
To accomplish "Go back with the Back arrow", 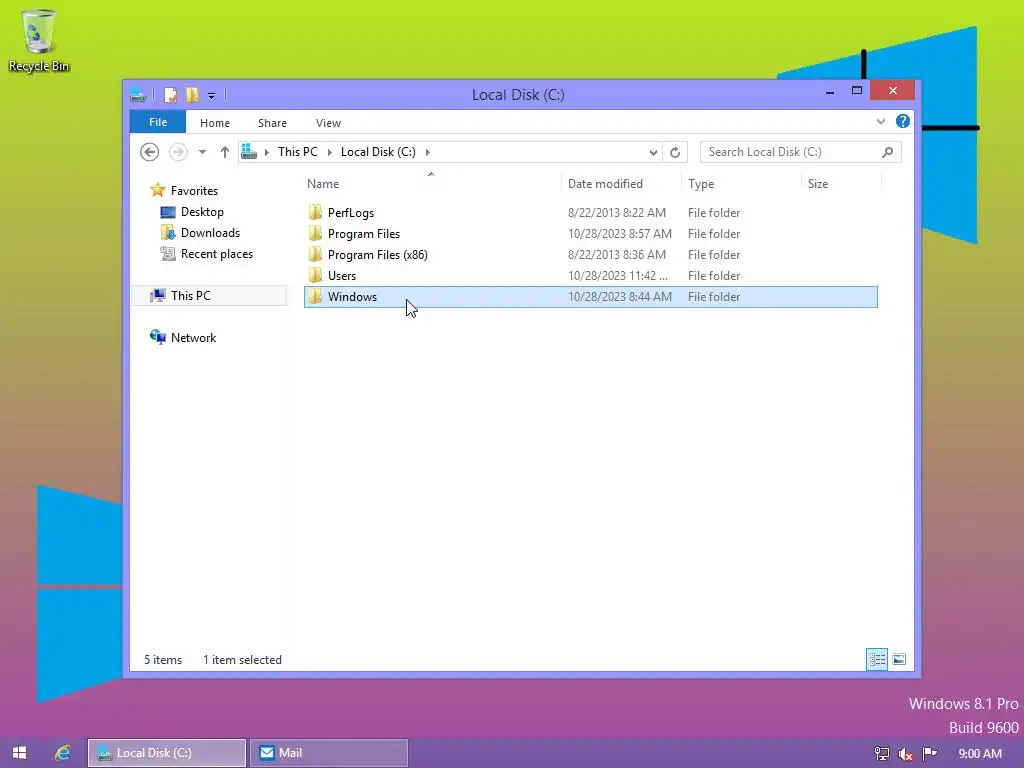I will 150,152.
